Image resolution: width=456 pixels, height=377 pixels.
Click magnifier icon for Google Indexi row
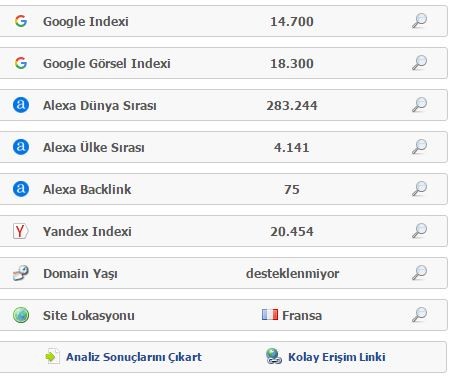click(x=419, y=21)
